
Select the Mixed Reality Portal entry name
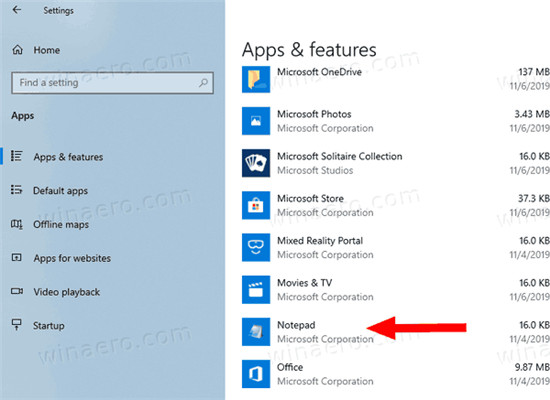(320, 241)
